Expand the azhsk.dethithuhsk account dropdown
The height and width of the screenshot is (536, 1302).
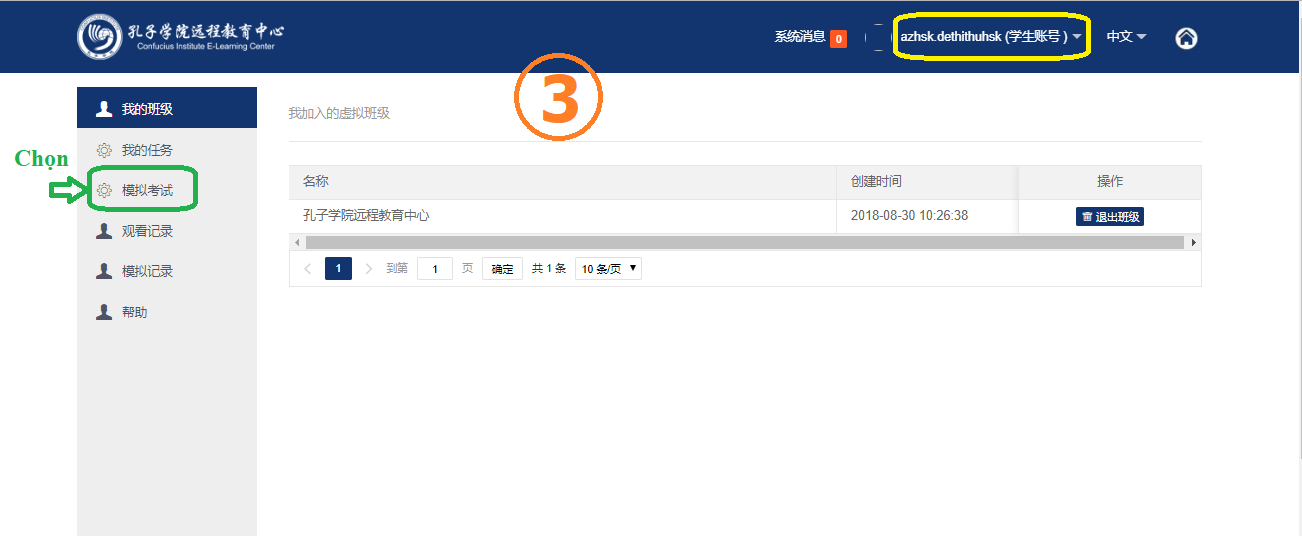pyautogui.click(x=991, y=37)
